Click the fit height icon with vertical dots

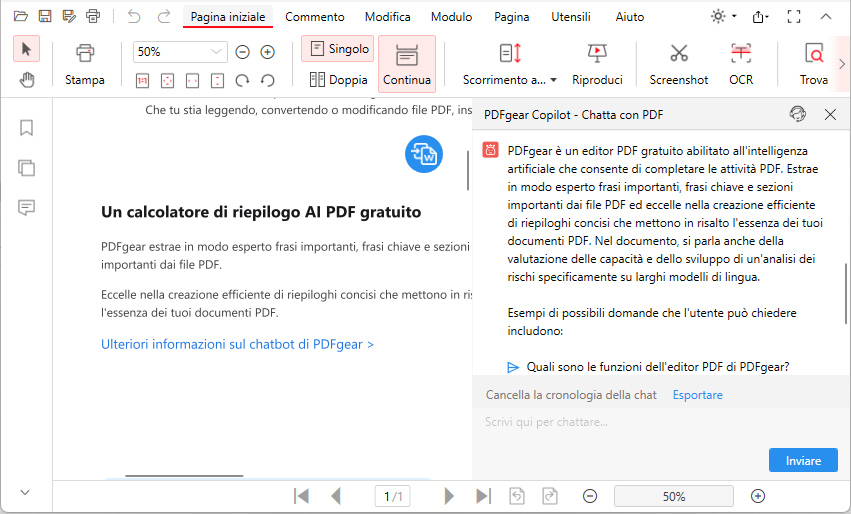tap(217, 81)
